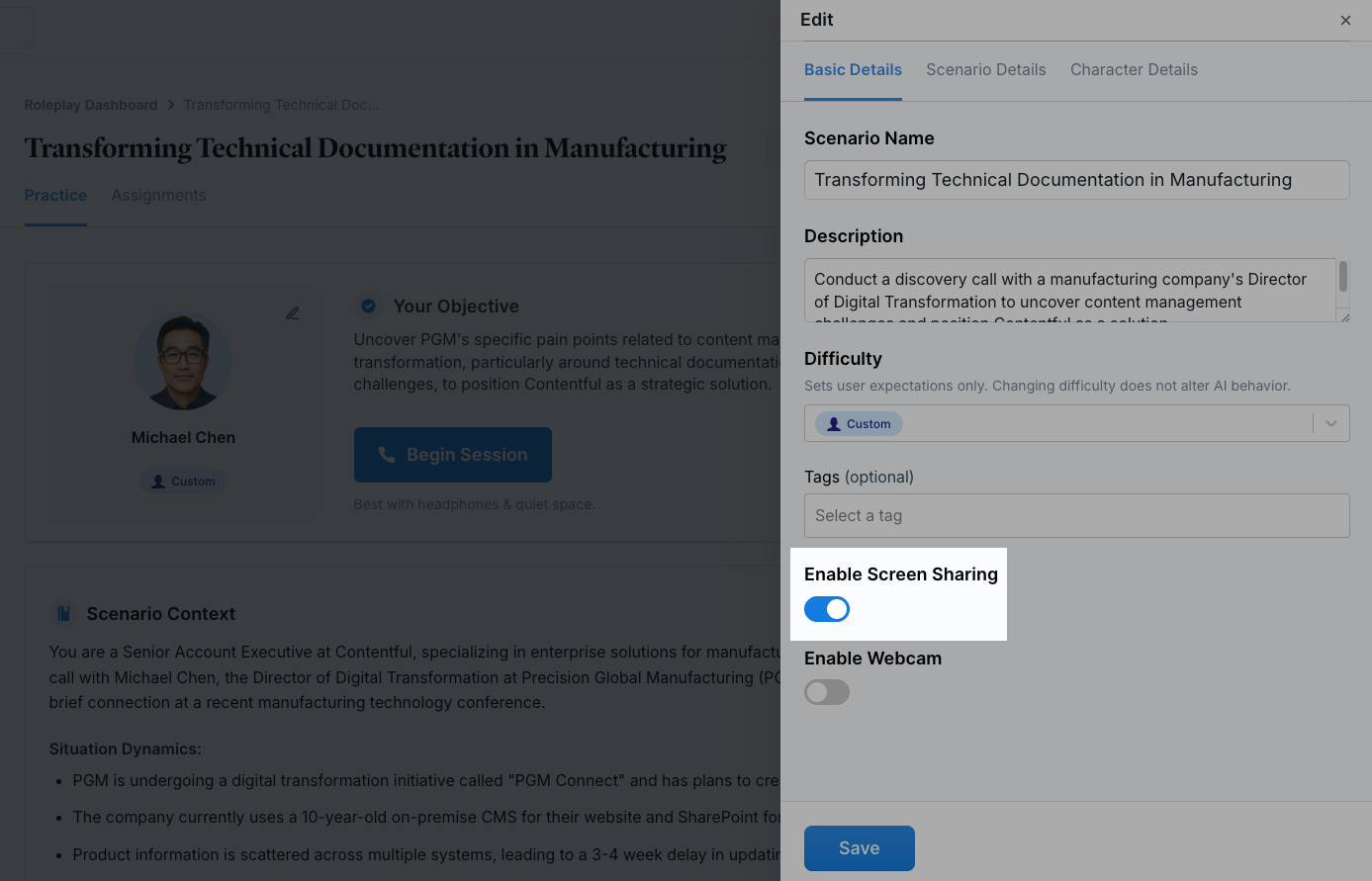
Task: Click the person icon in Custom difficulty chip
Action: pyautogui.click(x=834, y=424)
